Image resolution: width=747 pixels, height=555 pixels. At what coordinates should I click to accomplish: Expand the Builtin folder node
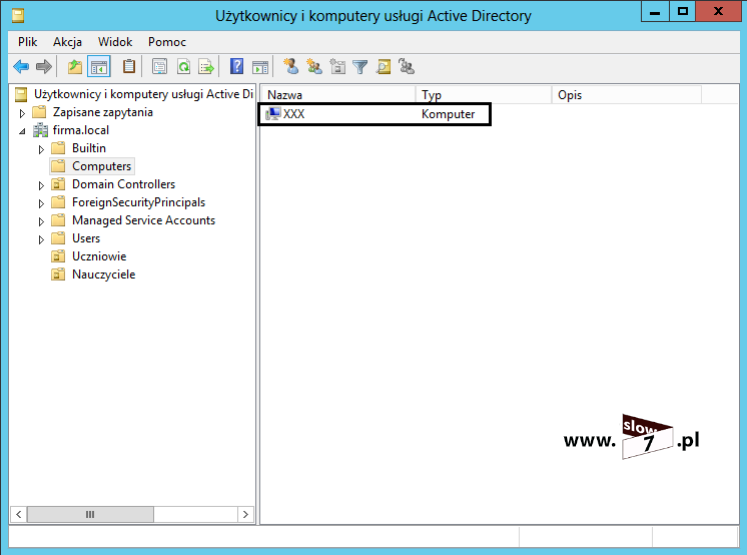coord(42,149)
